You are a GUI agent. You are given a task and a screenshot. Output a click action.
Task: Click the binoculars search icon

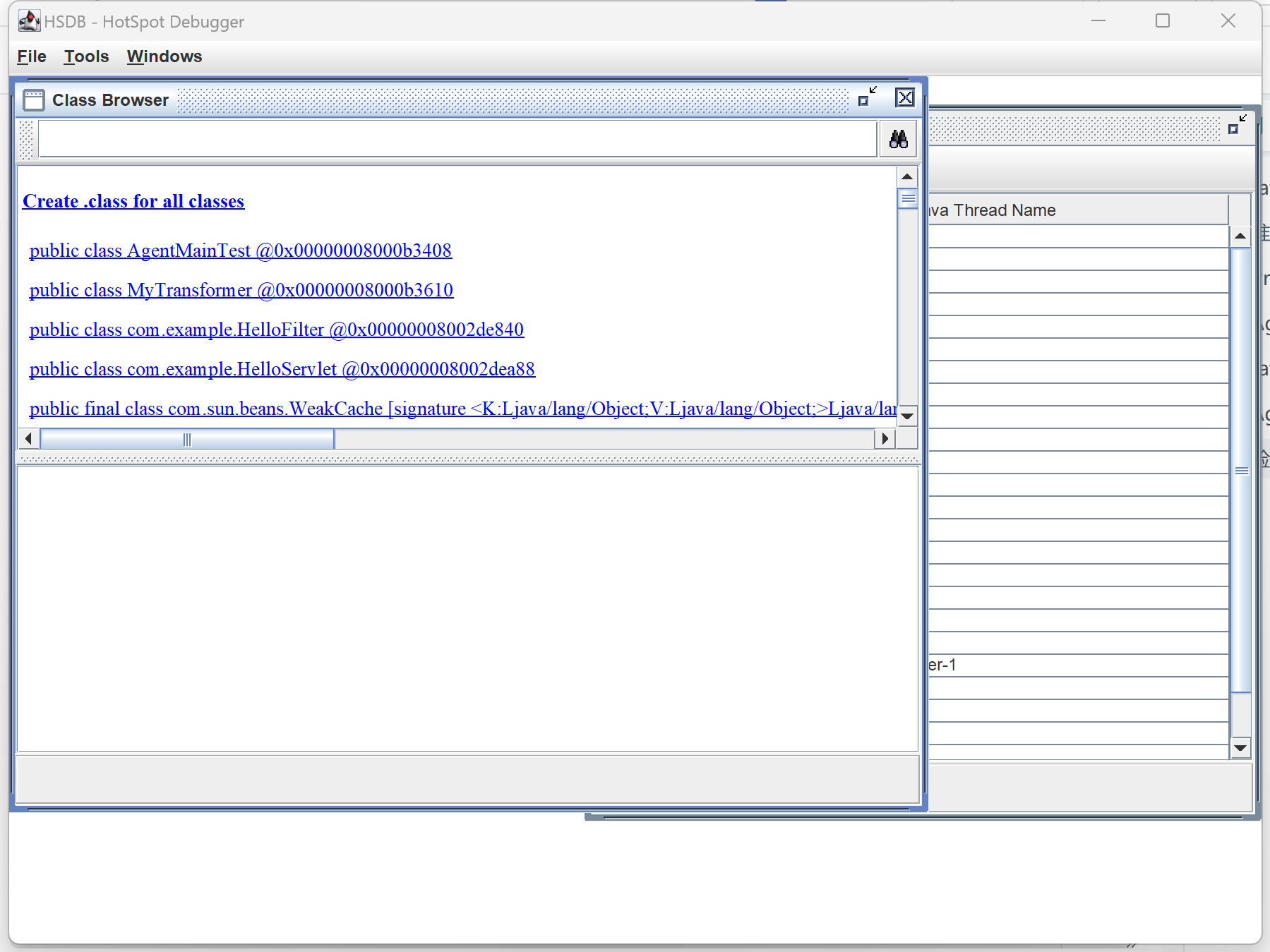898,139
